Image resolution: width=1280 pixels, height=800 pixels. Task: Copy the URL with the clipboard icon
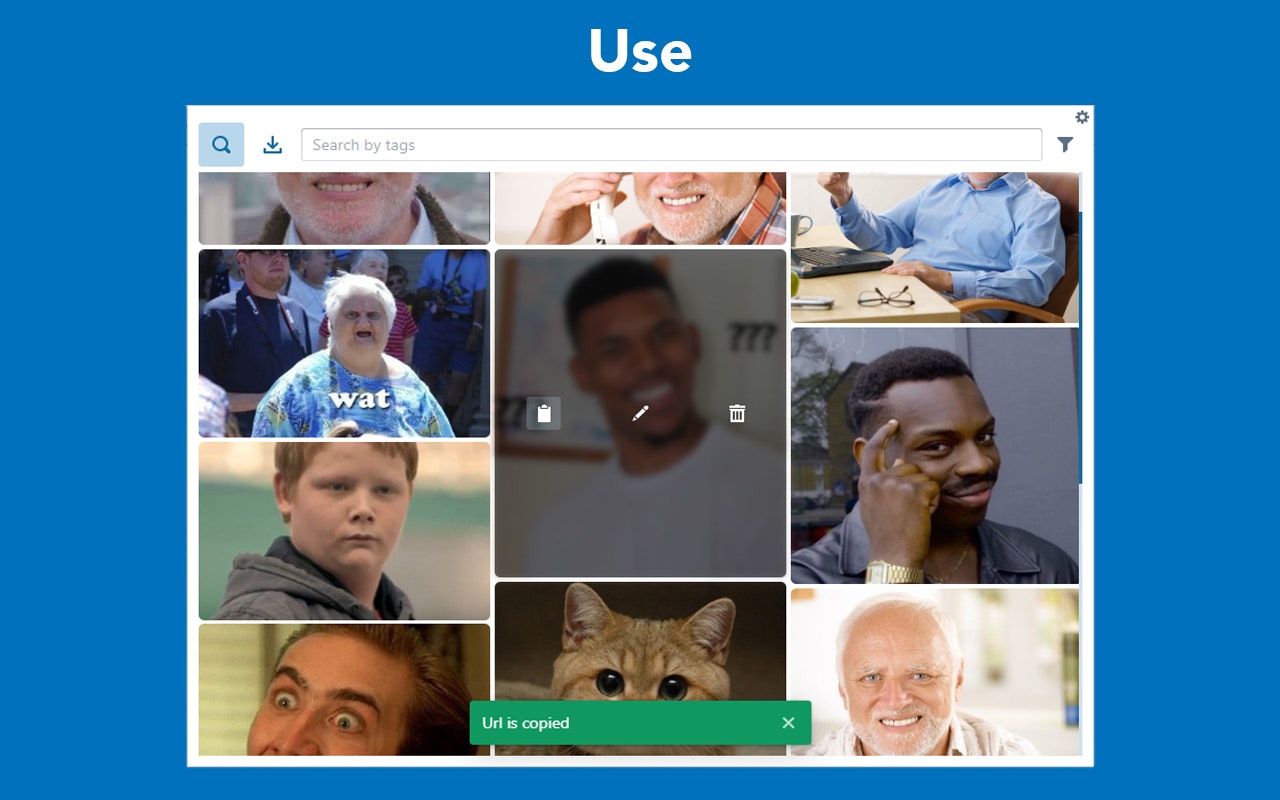pyautogui.click(x=544, y=413)
